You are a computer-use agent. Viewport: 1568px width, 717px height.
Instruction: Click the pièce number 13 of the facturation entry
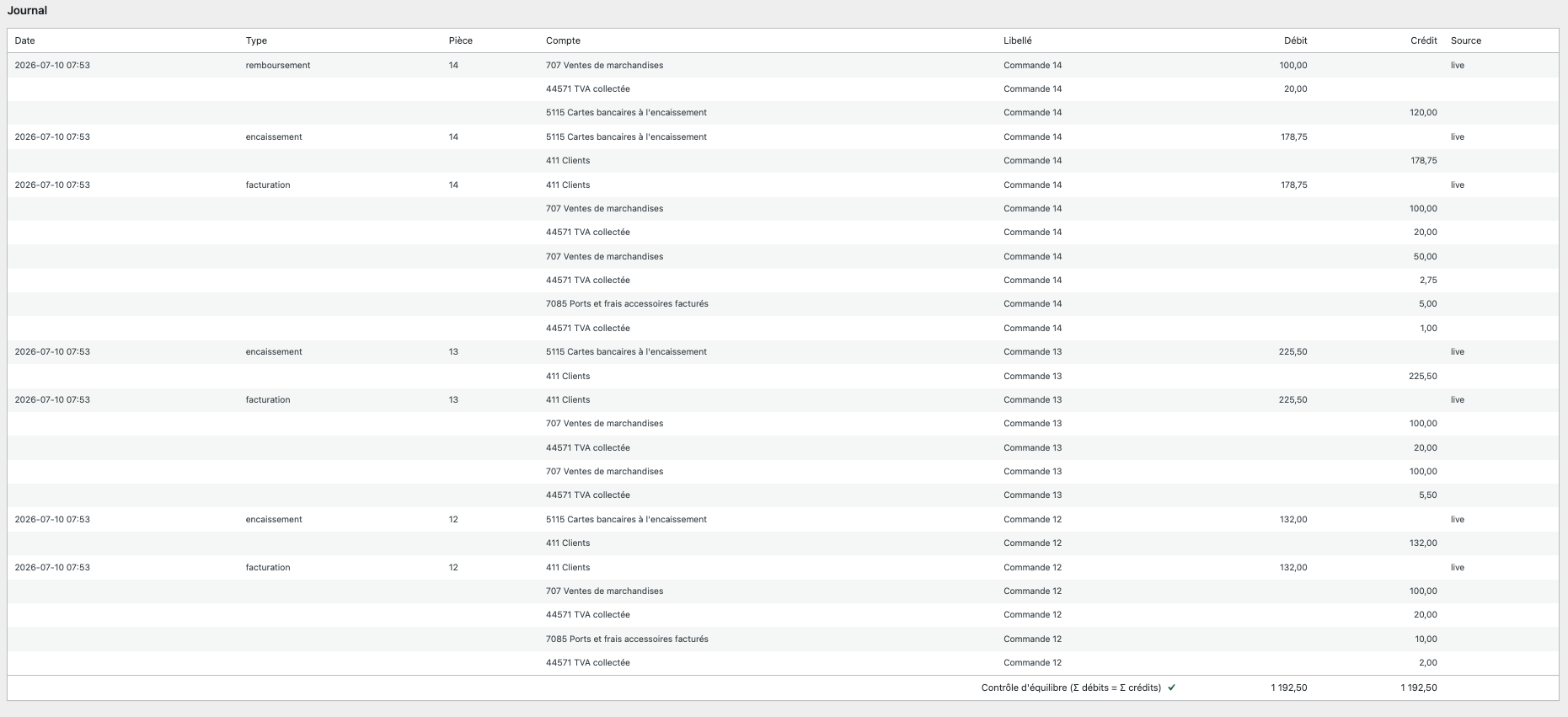pyautogui.click(x=453, y=399)
